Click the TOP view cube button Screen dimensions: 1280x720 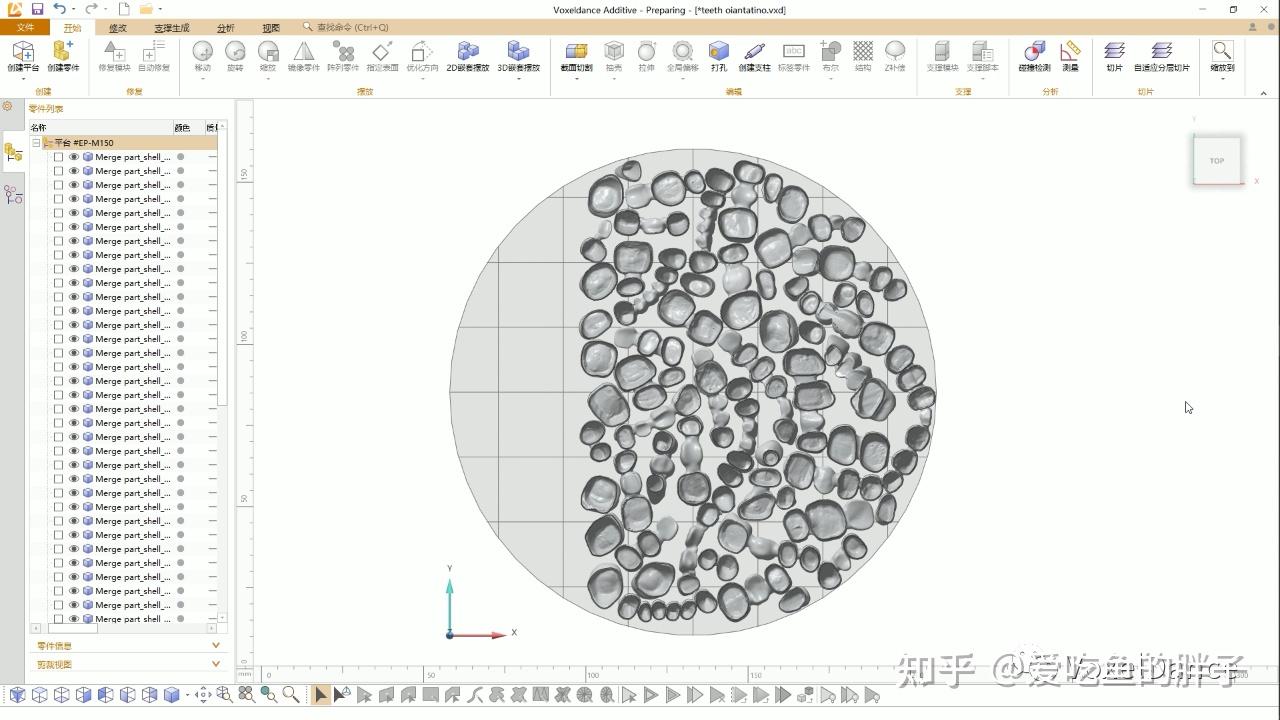1217,160
